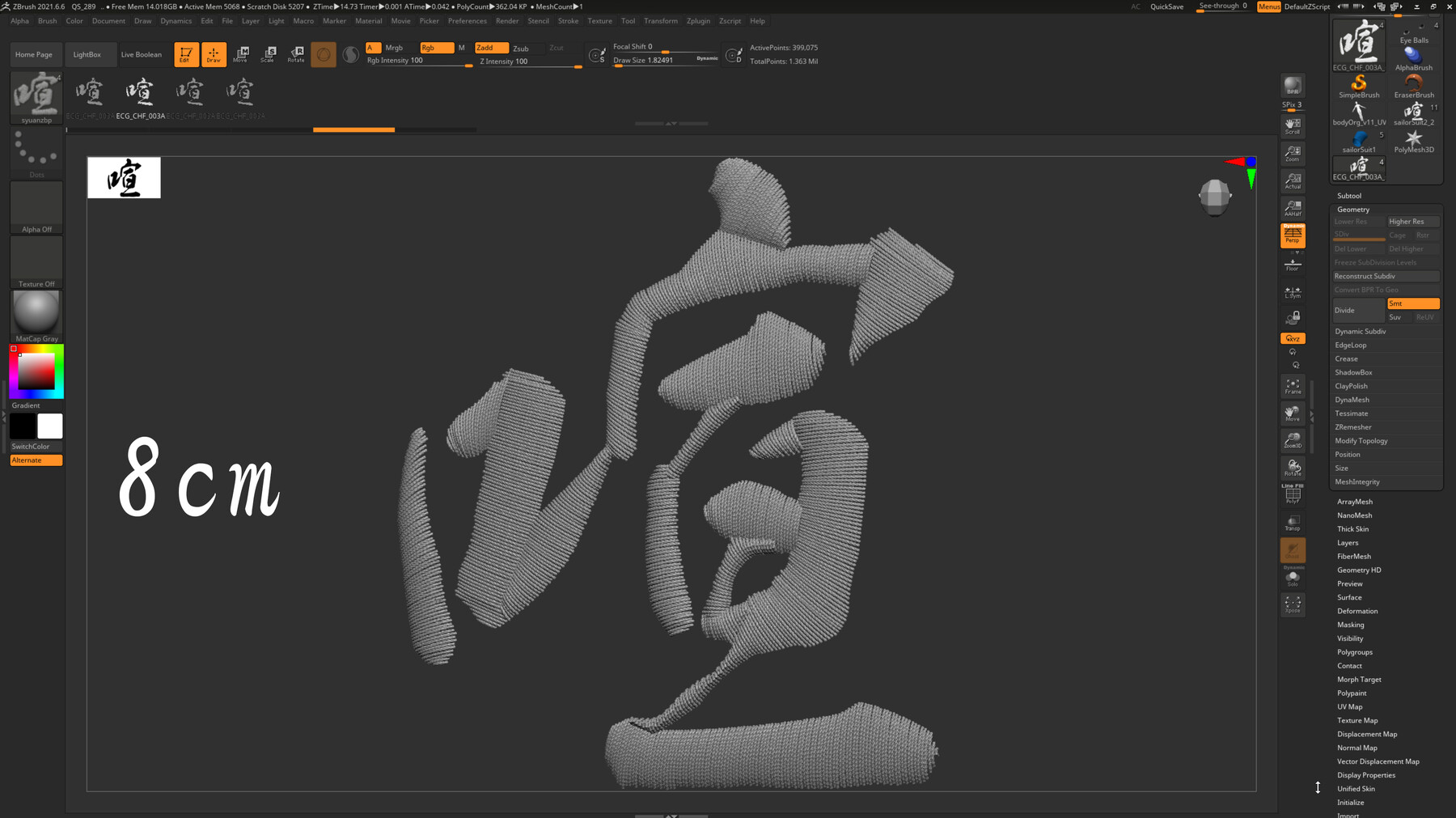
Task: Open the BPR render icon
Action: pyautogui.click(x=1292, y=85)
